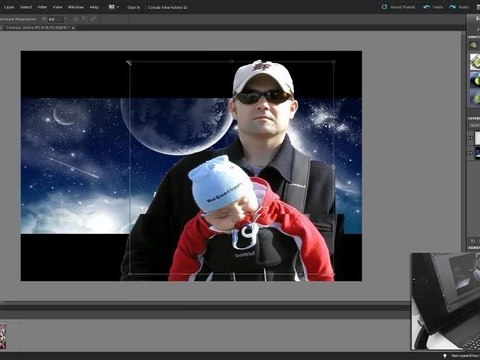Open the View menu
The width and height of the screenshot is (480, 360).
coord(57,7)
